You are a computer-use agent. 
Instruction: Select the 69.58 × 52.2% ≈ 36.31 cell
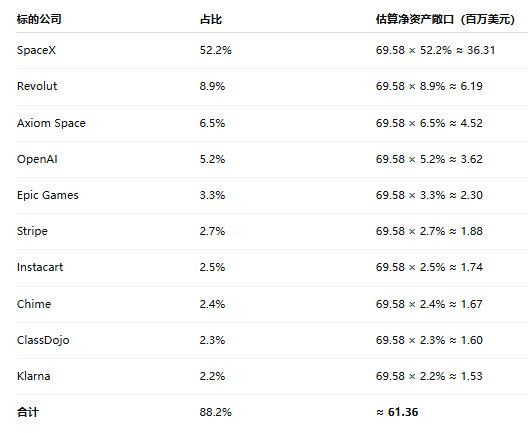click(435, 50)
